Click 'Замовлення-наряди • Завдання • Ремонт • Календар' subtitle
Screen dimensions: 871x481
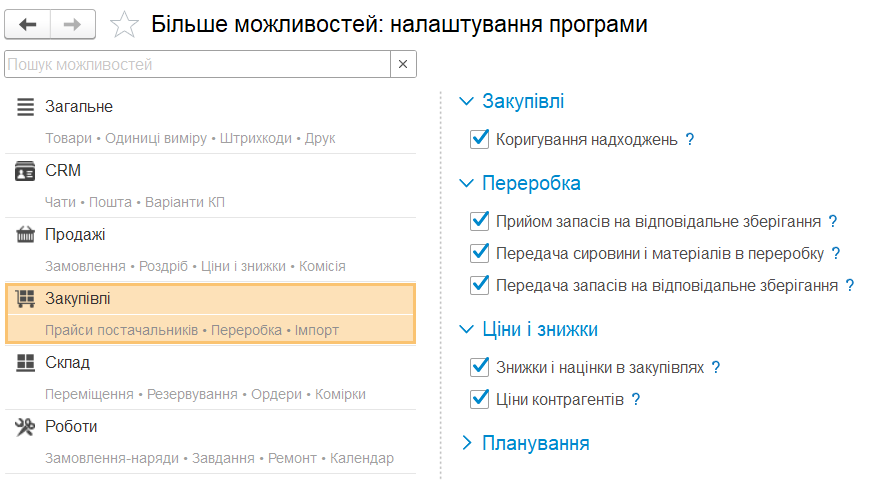(x=219, y=458)
